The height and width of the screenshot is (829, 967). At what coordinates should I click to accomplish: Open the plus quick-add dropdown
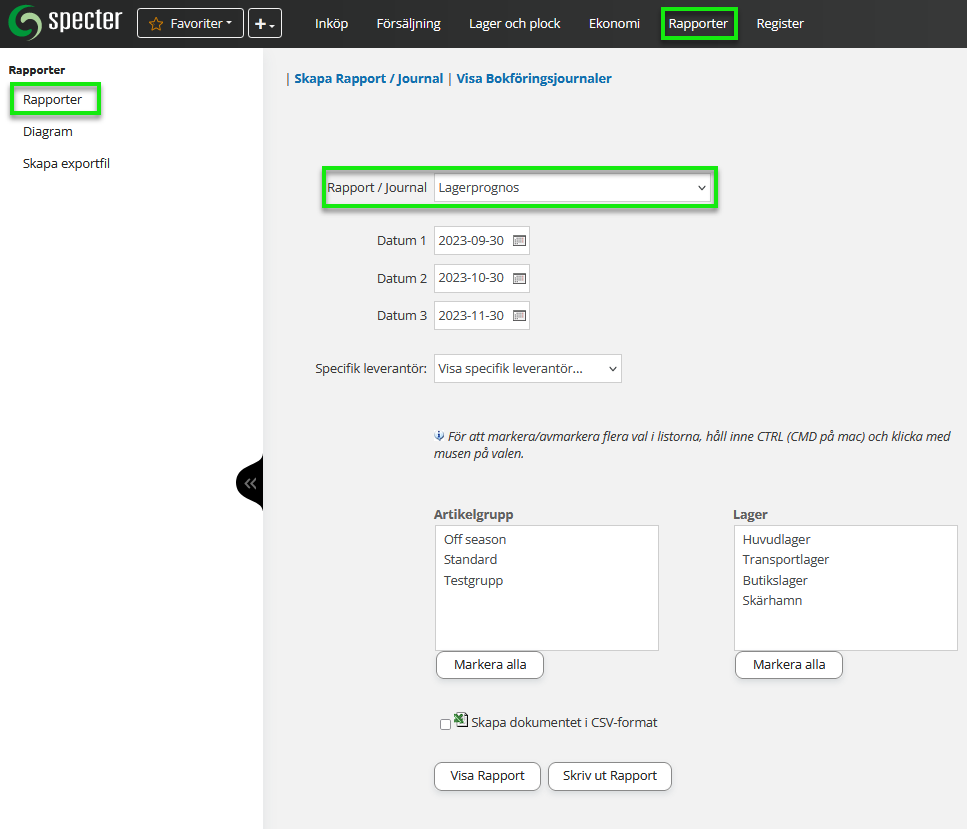pos(264,24)
